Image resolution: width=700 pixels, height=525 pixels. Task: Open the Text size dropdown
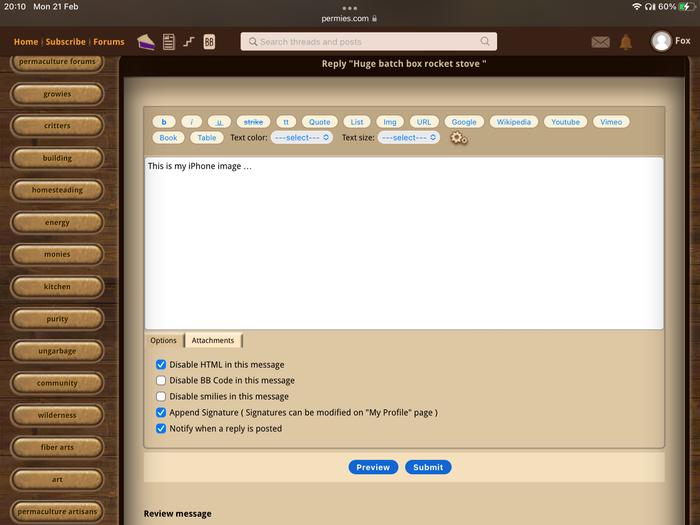coord(408,138)
